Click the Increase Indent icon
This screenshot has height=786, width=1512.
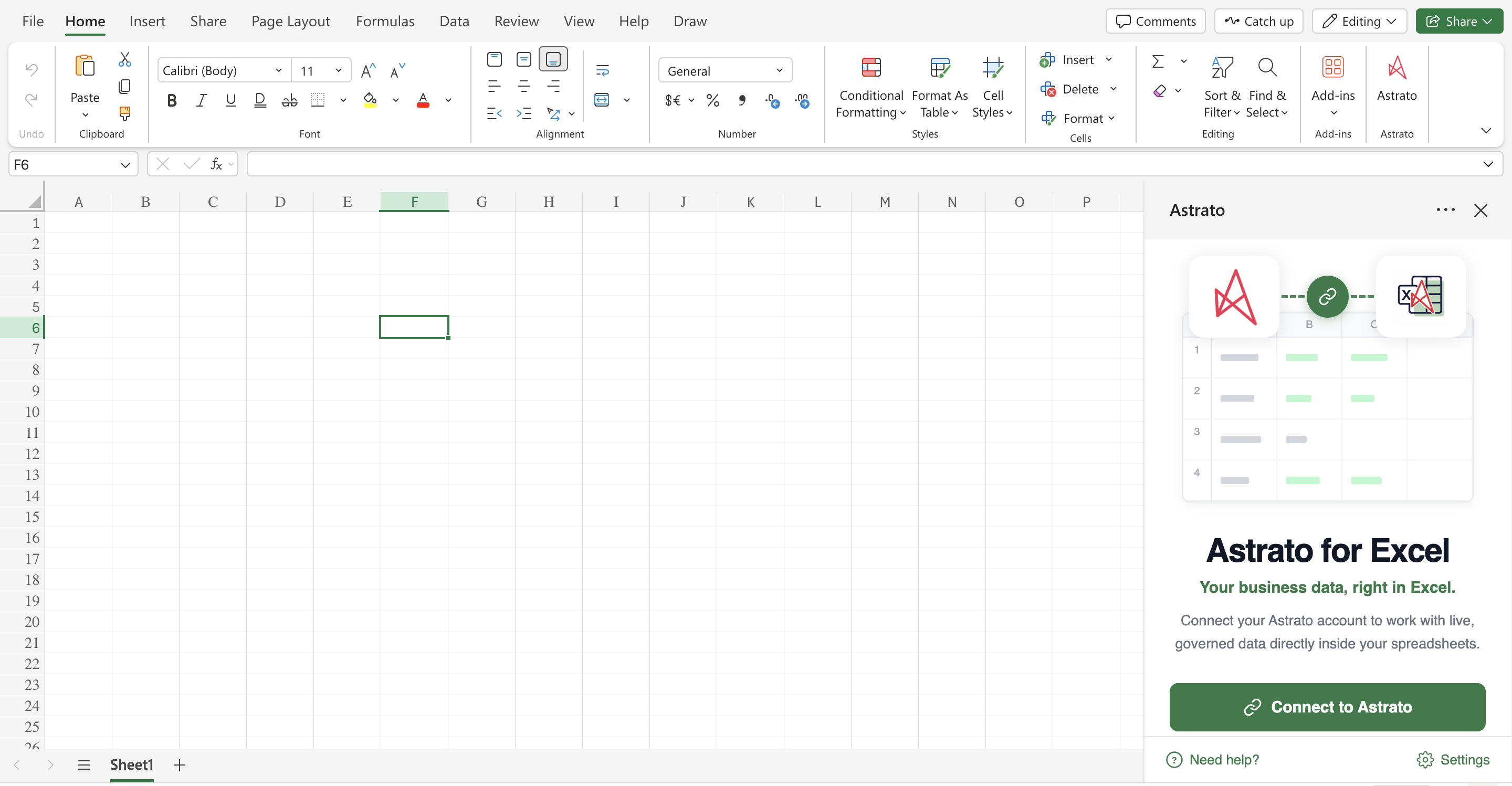pyautogui.click(x=523, y=113)
